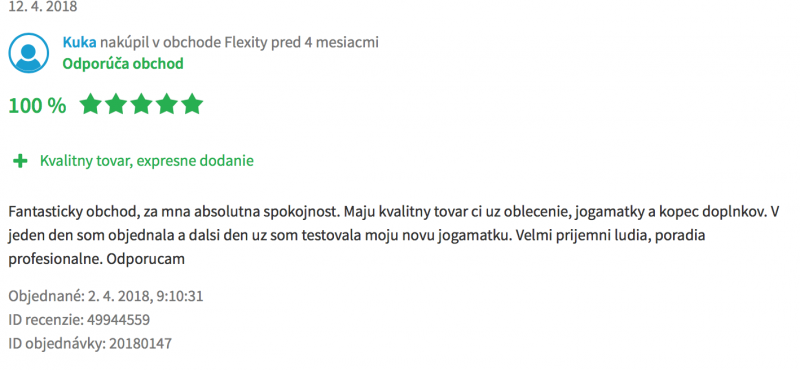
Task: Click the green plus icon for pros
Action: point(20,161)
